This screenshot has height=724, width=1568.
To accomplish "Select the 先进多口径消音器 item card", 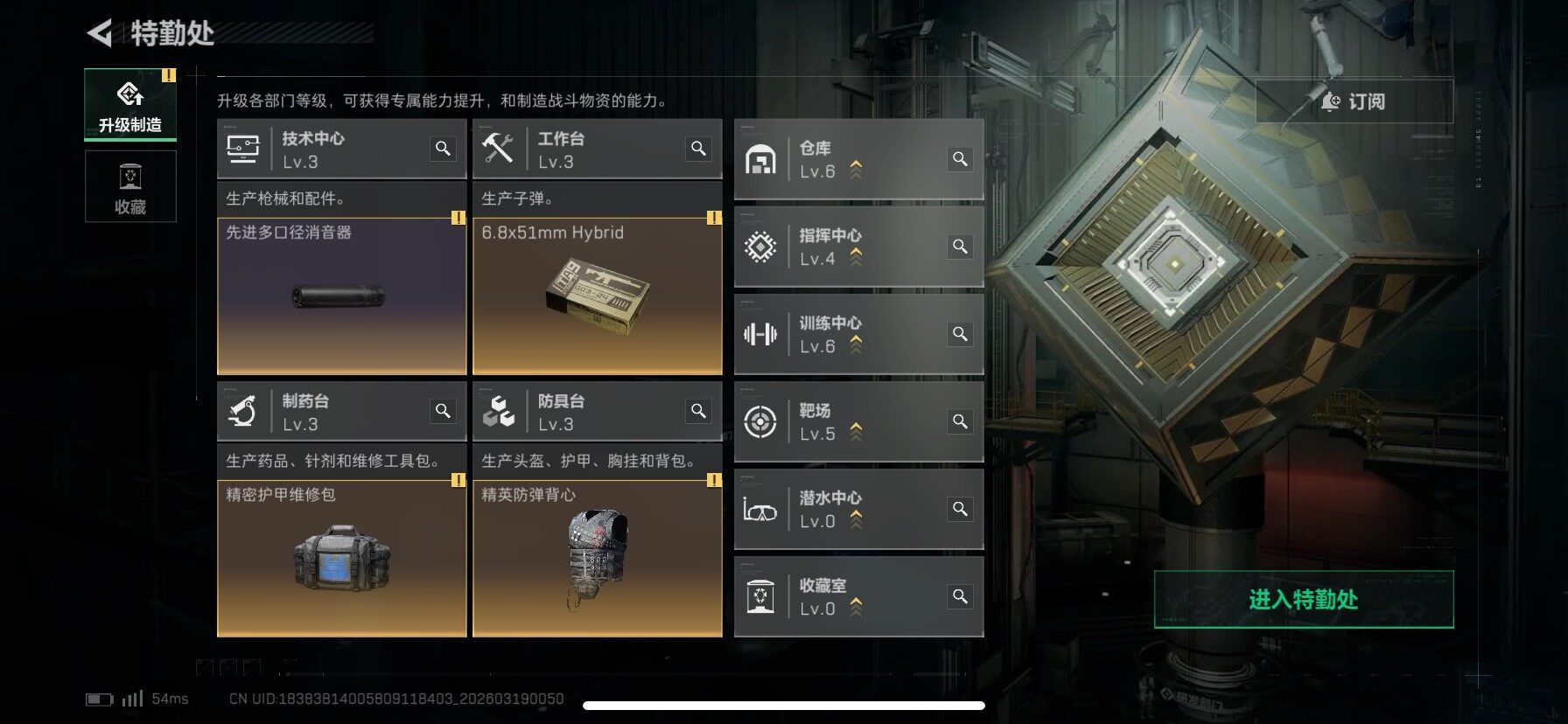I will click(x=342, y=296).
